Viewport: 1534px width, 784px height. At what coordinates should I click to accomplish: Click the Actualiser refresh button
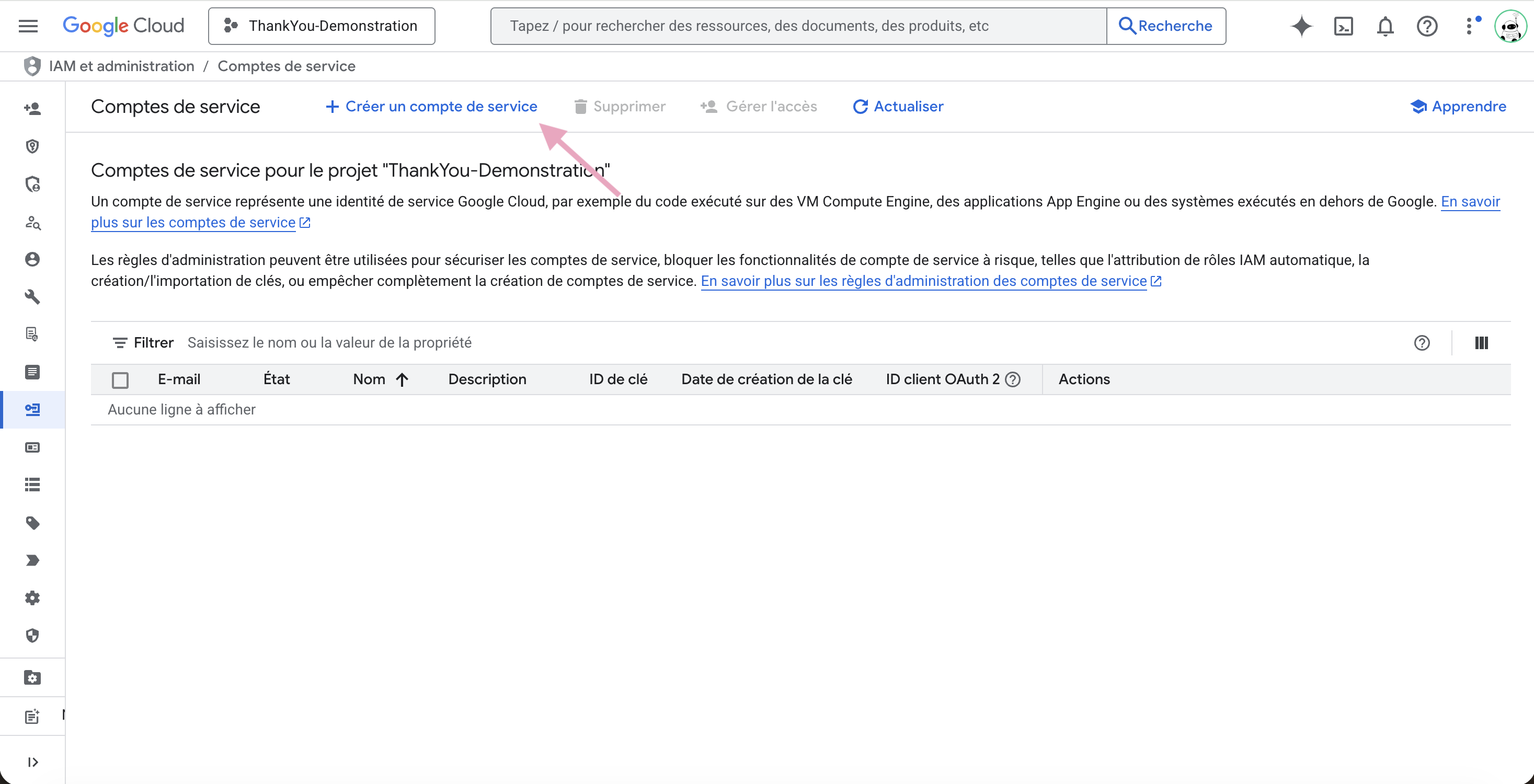click(899, 107)
